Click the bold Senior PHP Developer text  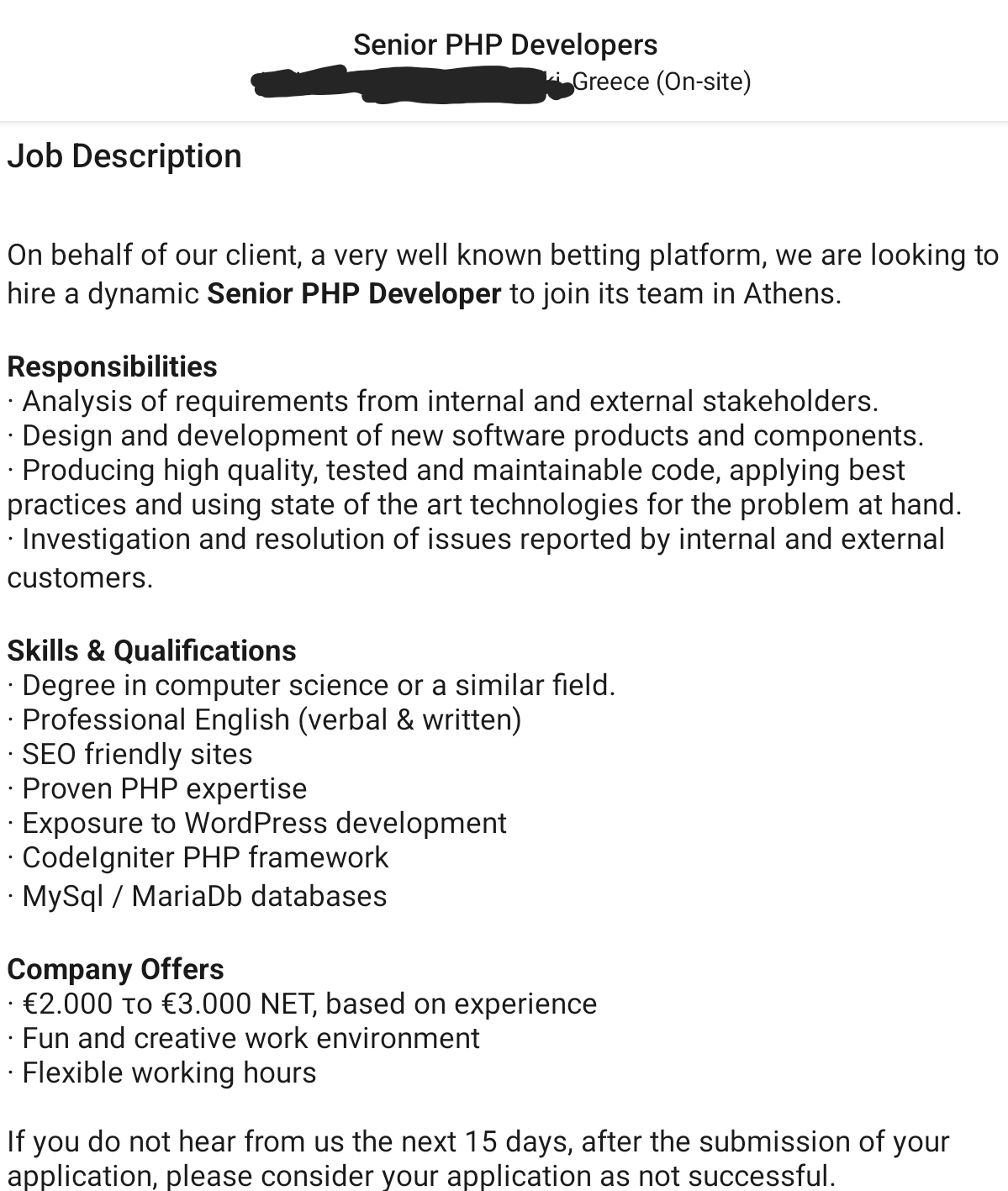click(x=354, y=293)
